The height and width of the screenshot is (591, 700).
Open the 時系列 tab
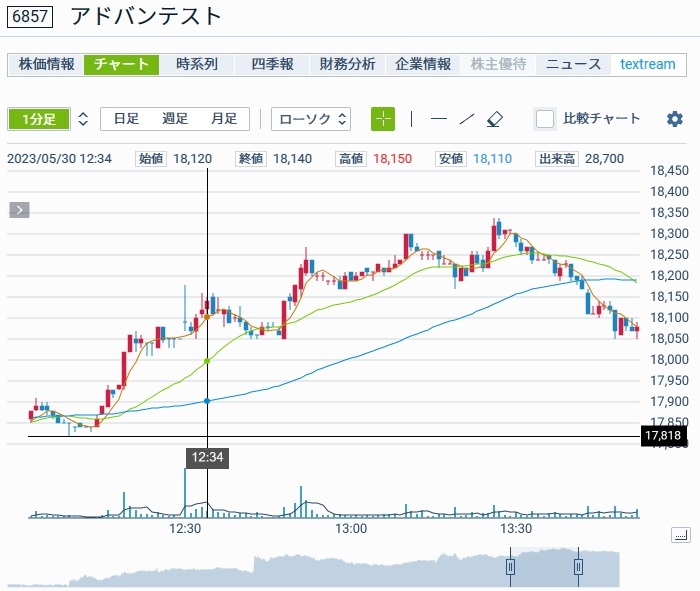pyautogui.click(x=197, y=64)
